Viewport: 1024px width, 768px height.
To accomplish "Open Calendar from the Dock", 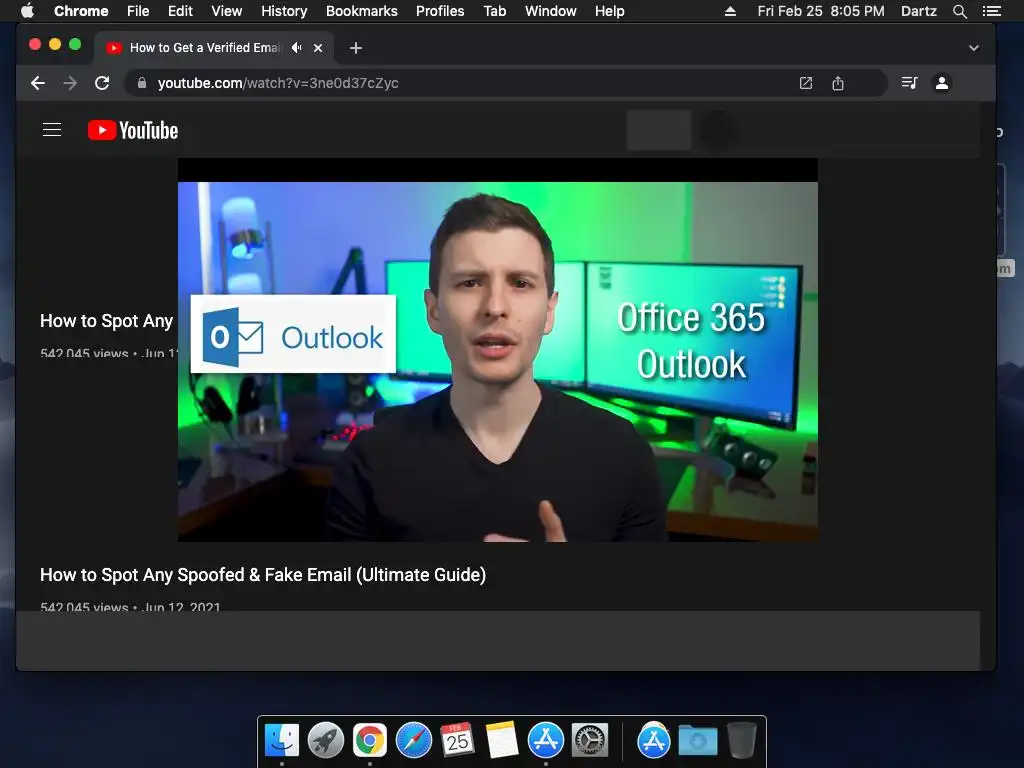I will [x=457, y=739].
